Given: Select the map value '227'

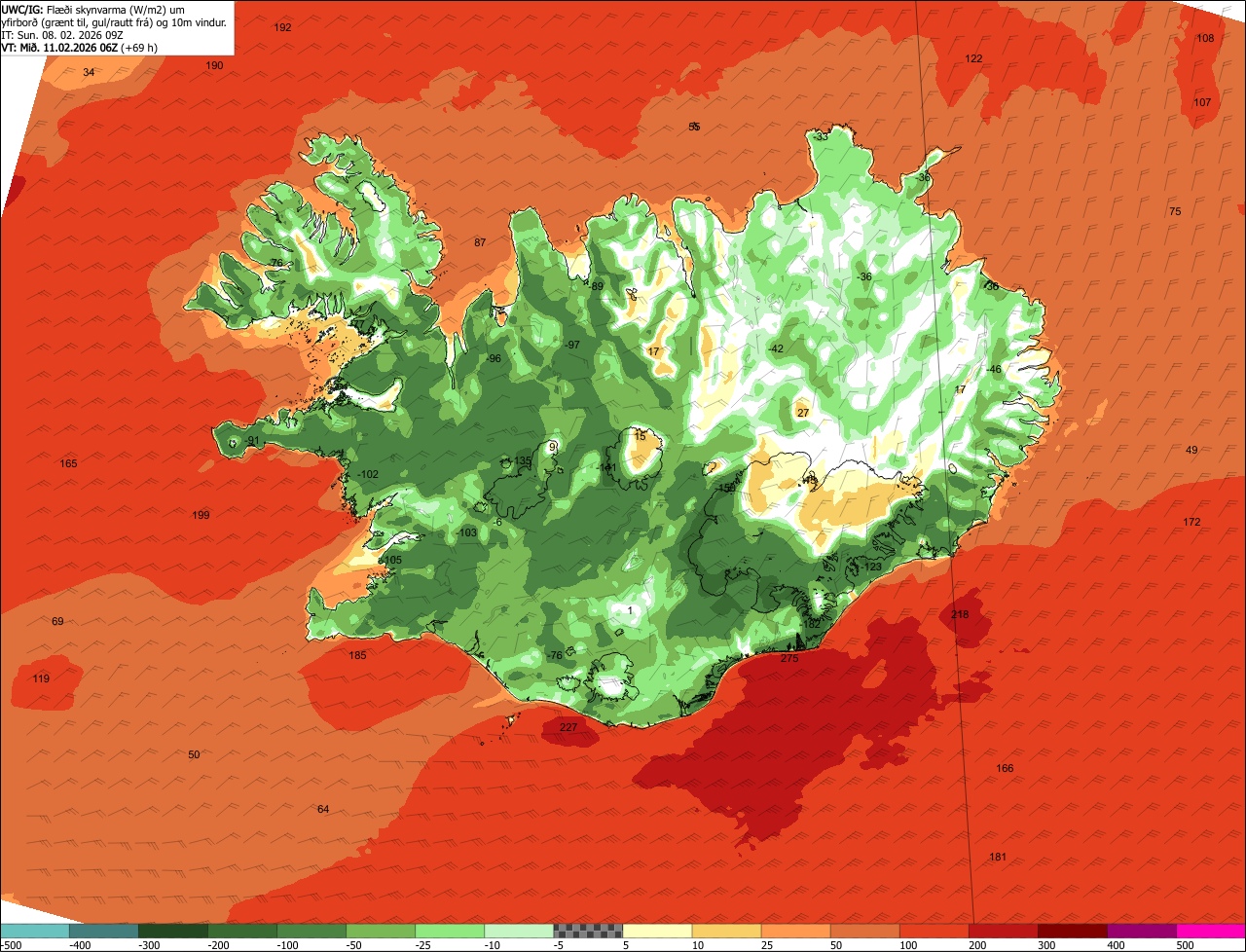Looking at the screenshot, I should coord(568,727).
